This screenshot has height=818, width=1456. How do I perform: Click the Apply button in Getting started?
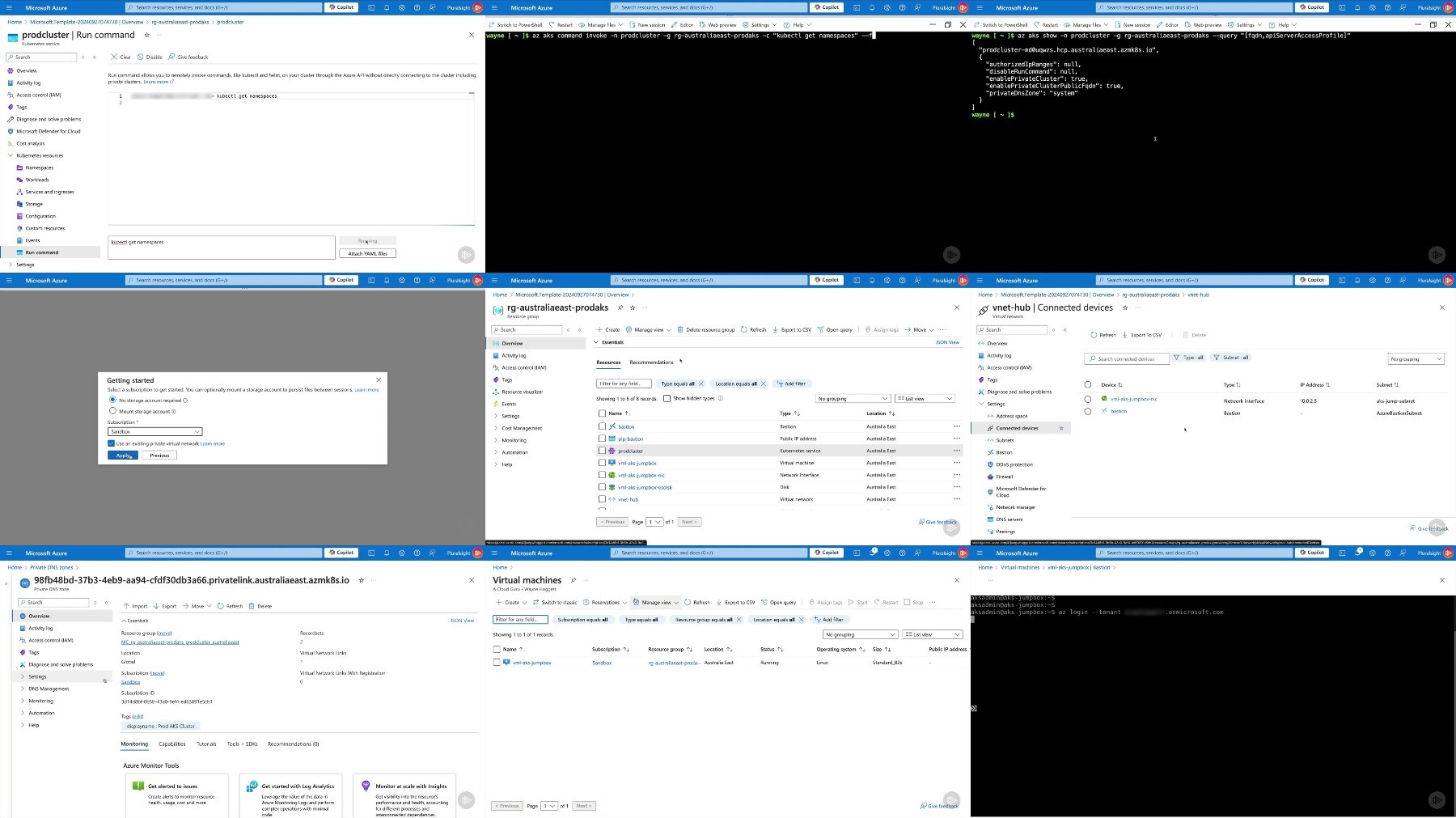click(123, 456)
